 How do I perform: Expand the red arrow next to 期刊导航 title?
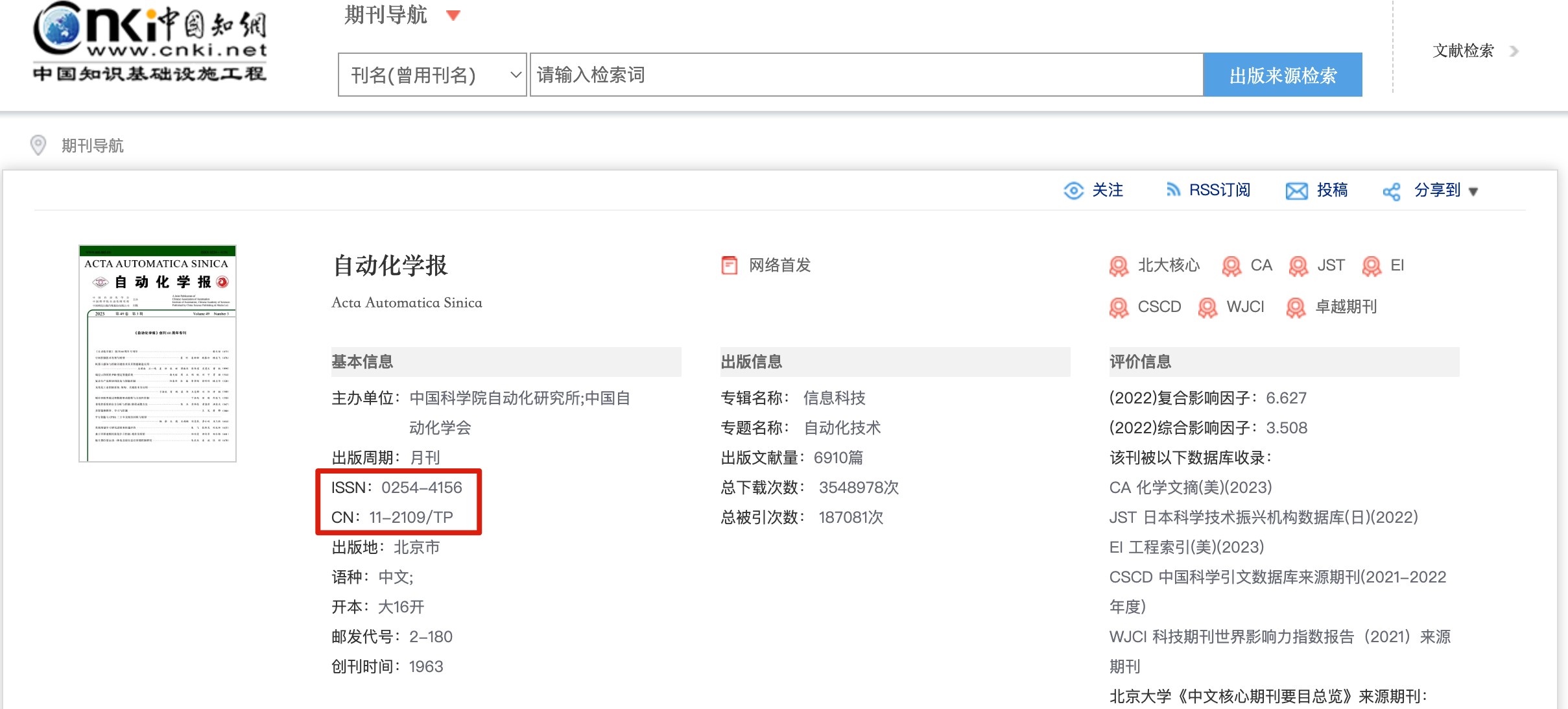(x=453, y=16)
